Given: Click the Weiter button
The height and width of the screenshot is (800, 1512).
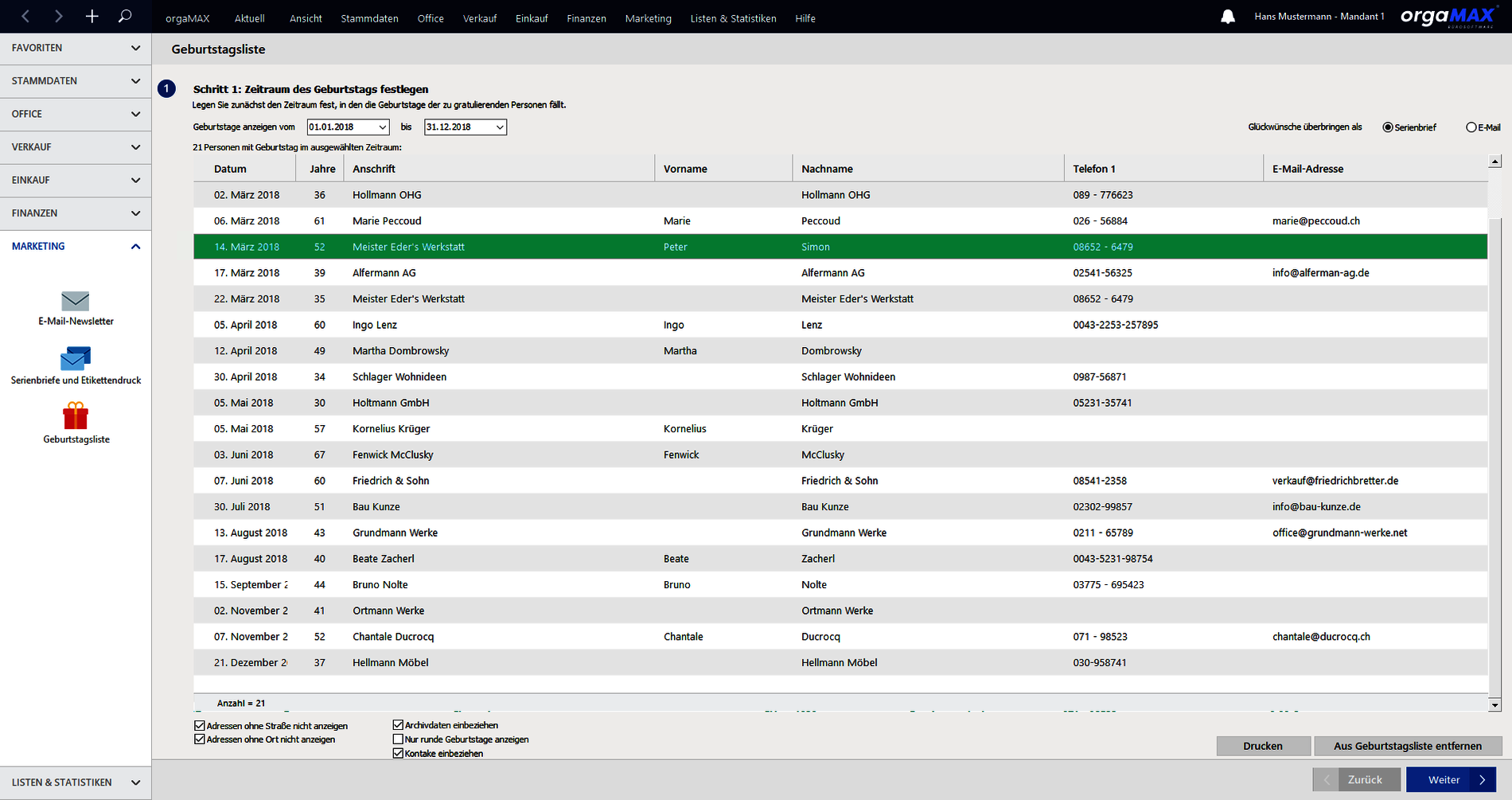Looking at the screenshot, I should pyautogui.click(x=1452, y=780).
